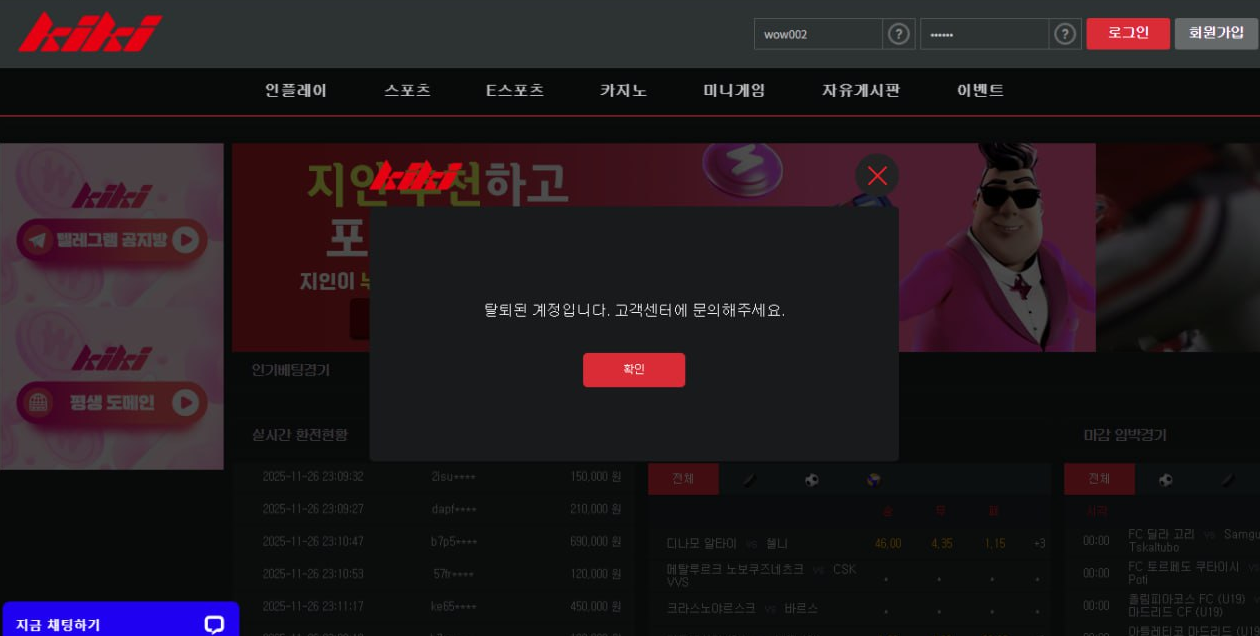
Task: Switch to the 카지노 section
Action: [x=622, y=90]
